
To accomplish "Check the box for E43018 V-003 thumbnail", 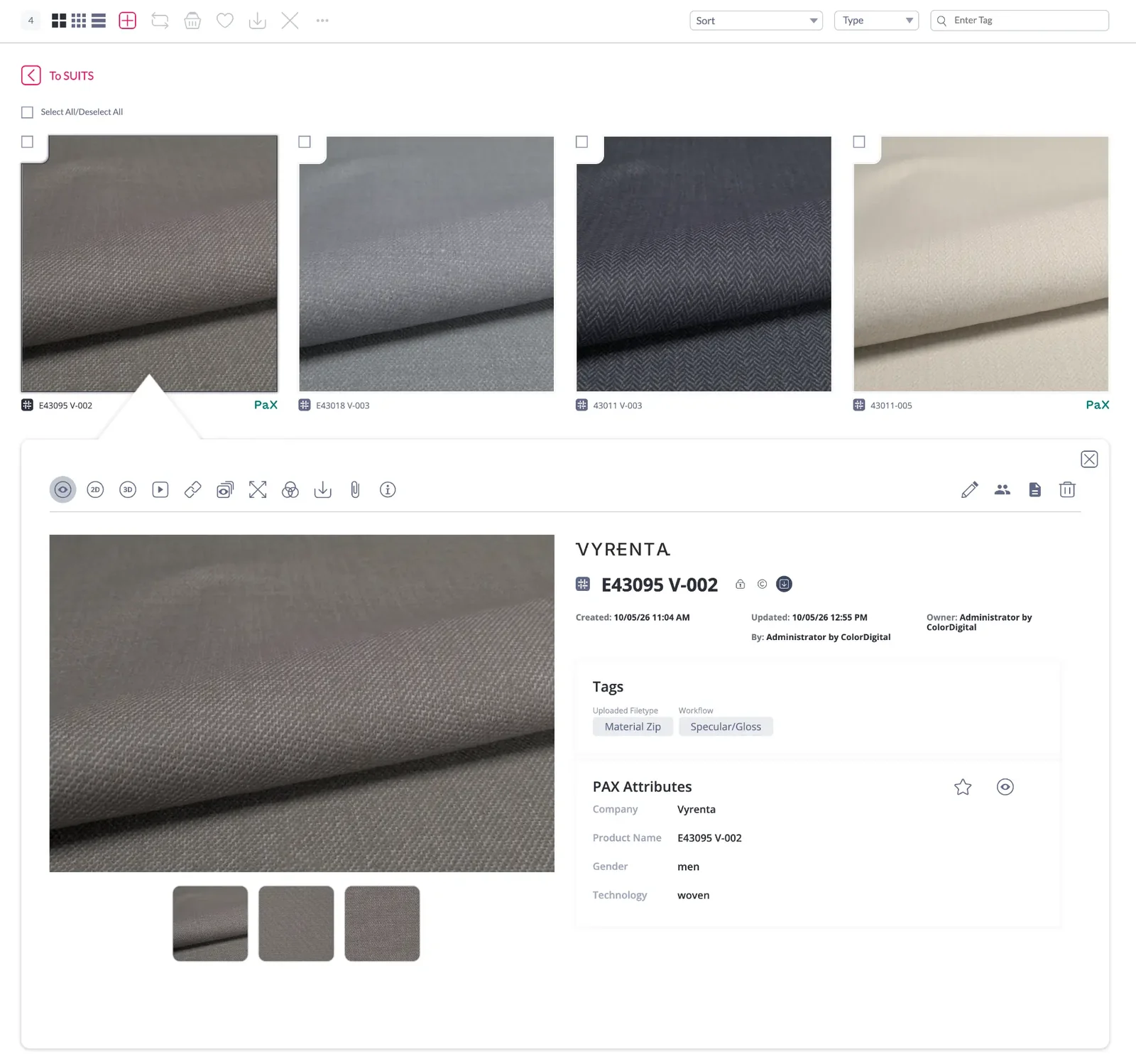I will [x=305, y=142].
